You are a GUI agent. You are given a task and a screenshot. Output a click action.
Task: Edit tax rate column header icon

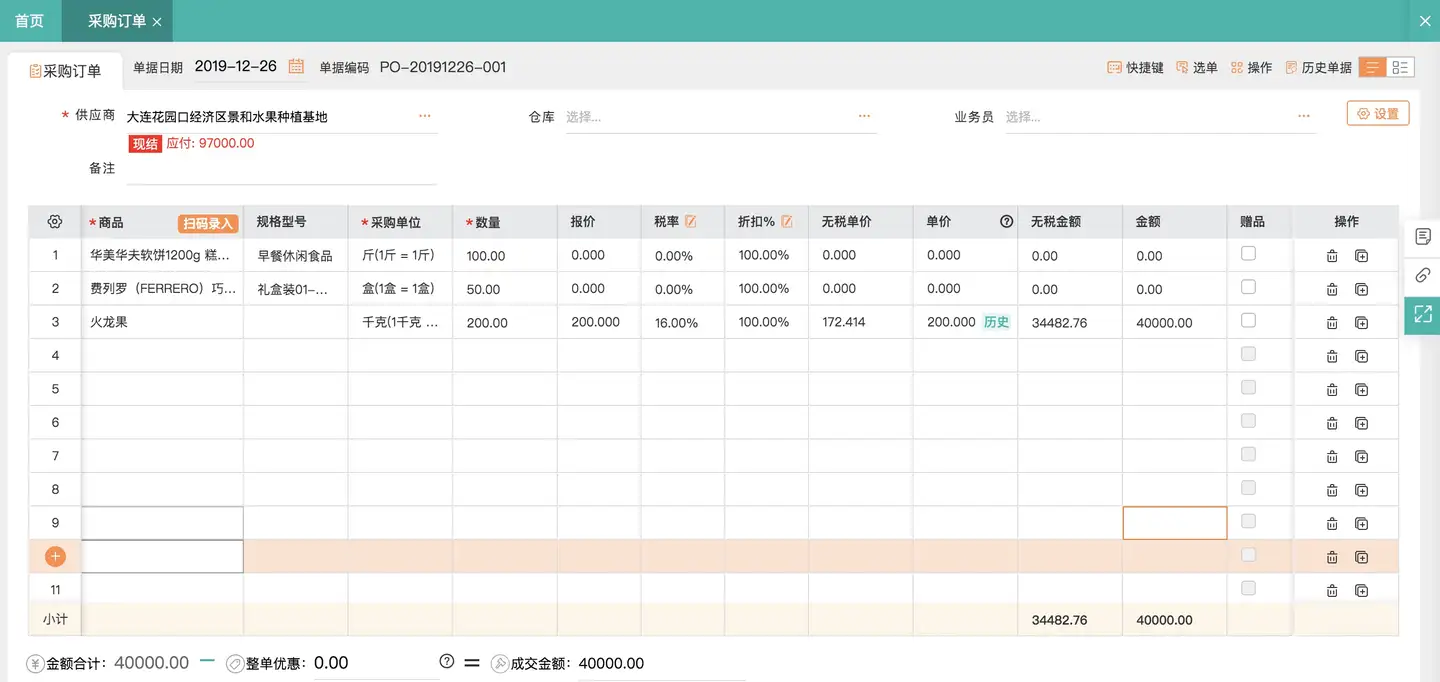point(690,221)
